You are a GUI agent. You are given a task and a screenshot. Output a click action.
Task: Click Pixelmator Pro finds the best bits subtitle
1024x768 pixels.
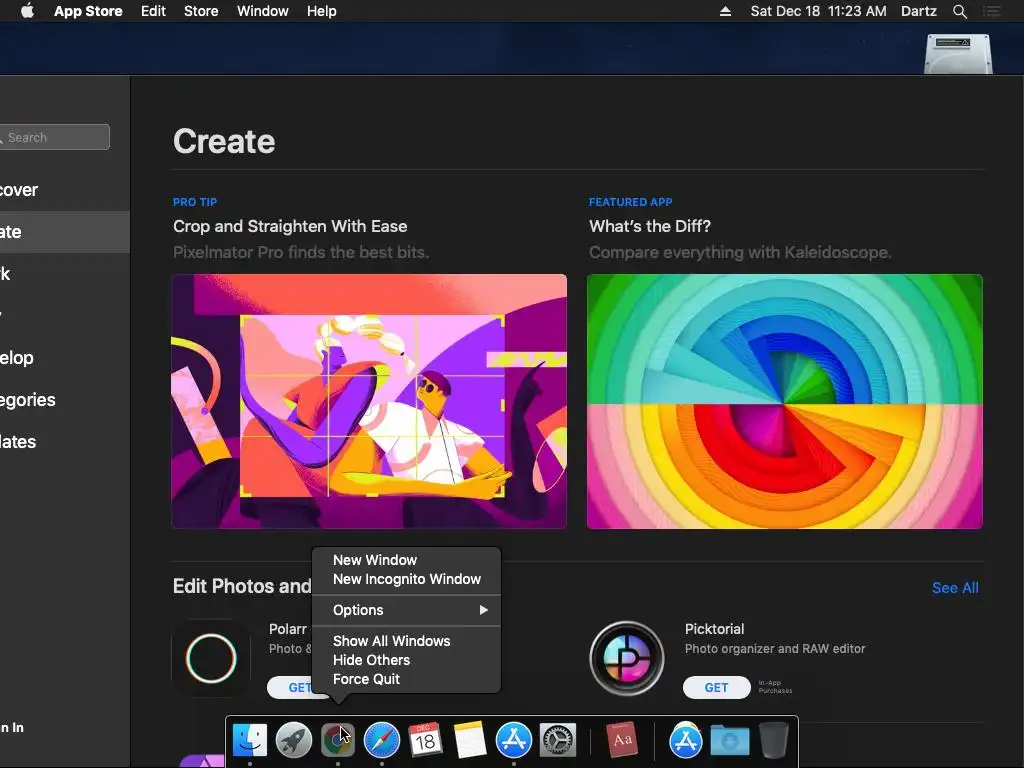(x=301, y=252)
